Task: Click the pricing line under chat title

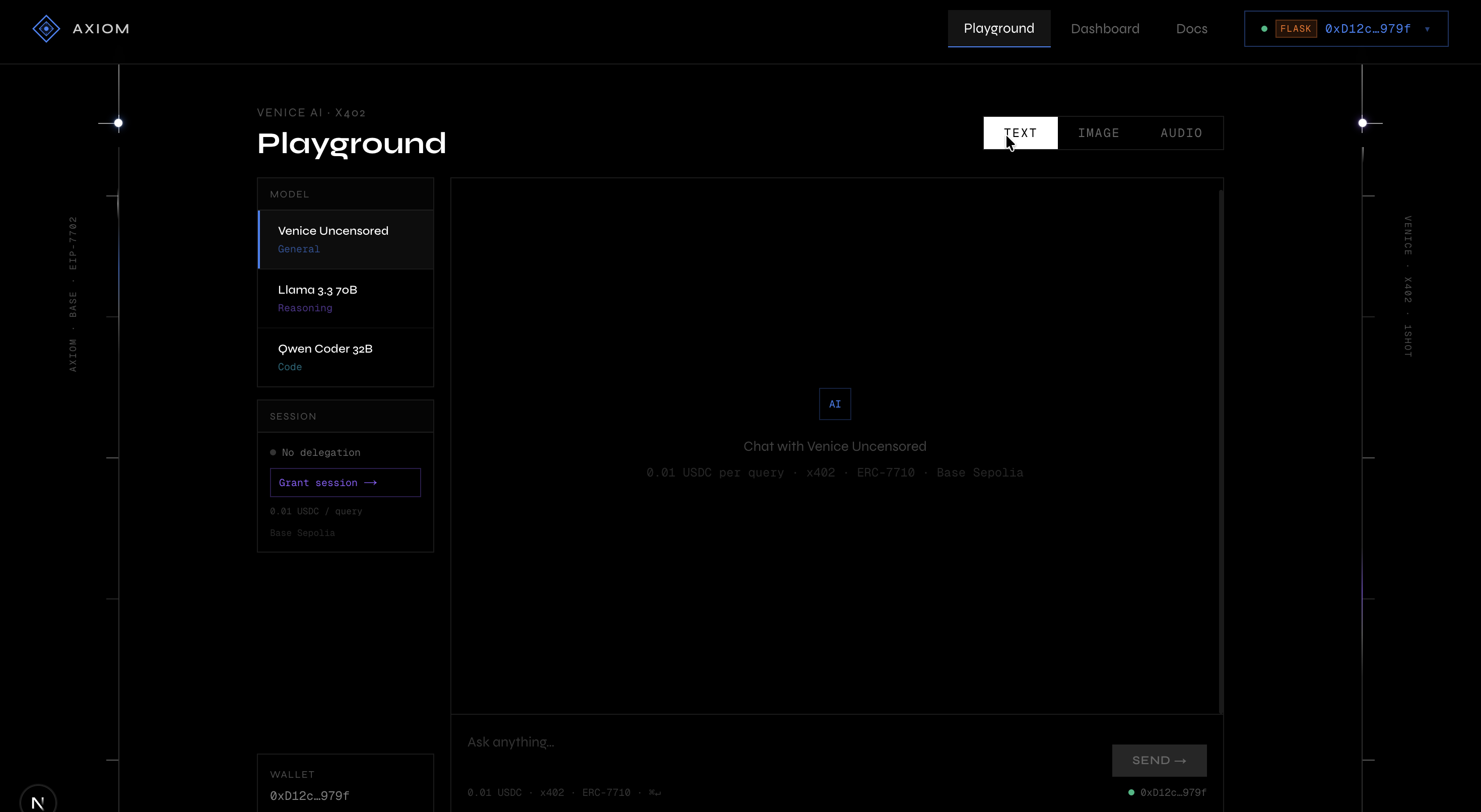Action: coord(835,472)
